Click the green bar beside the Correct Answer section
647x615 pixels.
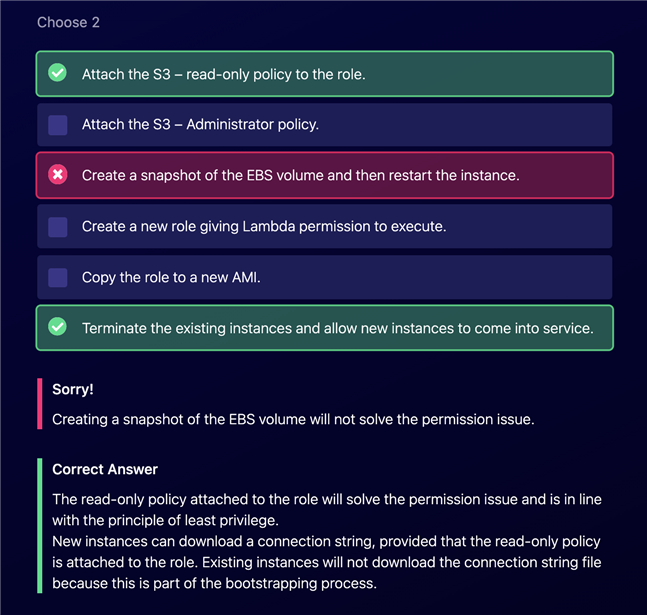[x=40, y=525]
